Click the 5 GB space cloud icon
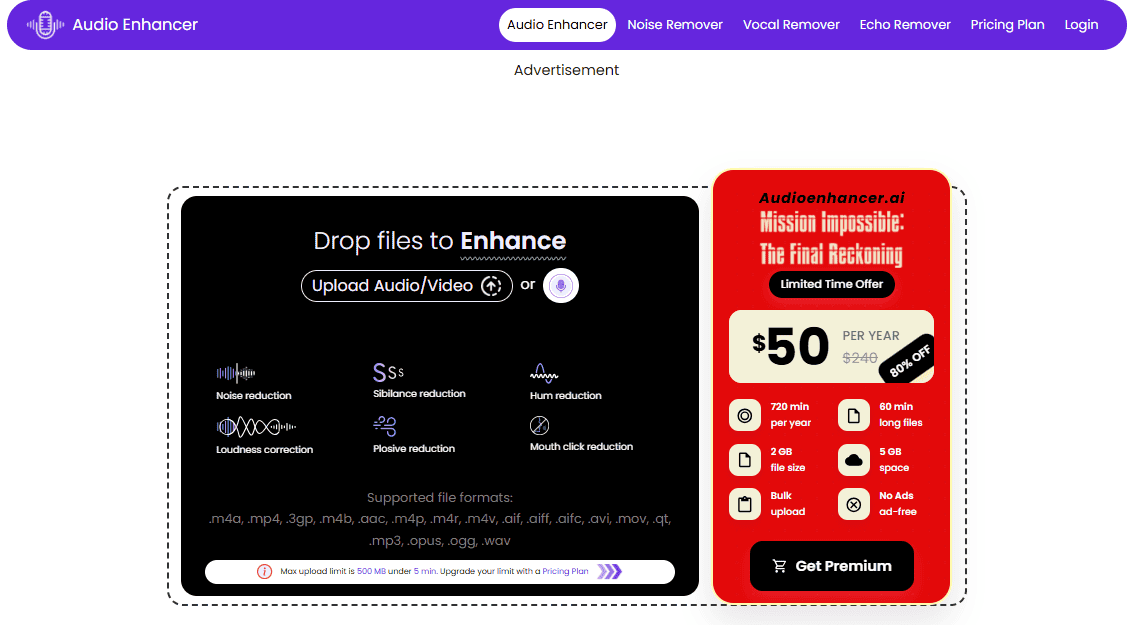Viewport: 1137px width, 625px height. point(853,460)
